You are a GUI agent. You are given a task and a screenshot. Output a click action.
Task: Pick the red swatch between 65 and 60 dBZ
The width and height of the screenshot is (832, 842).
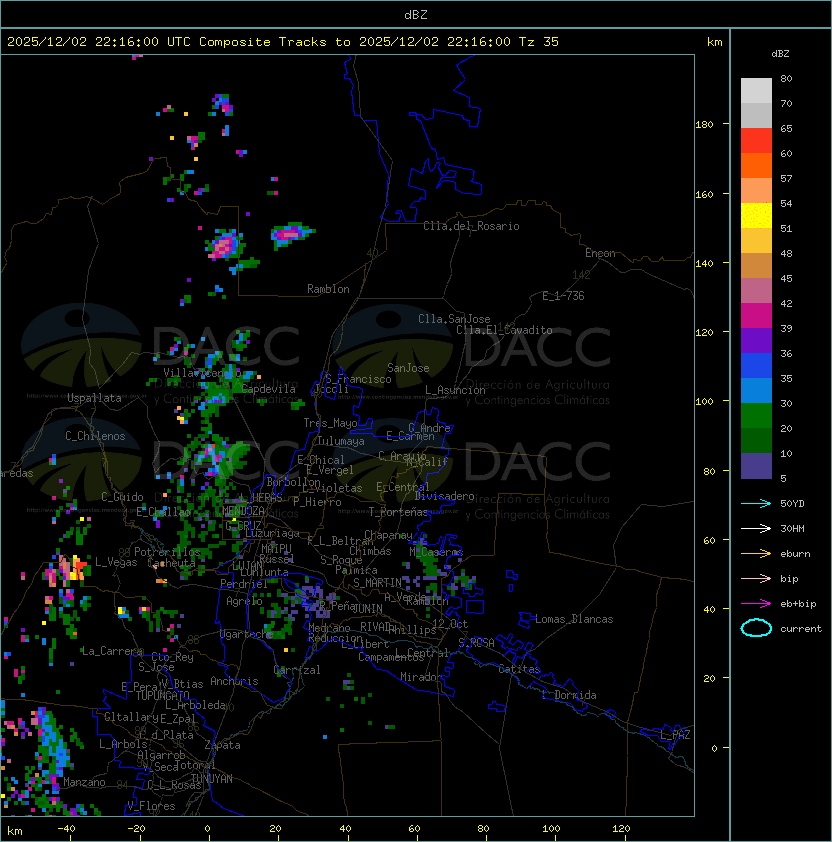click(x=756, y=141)
